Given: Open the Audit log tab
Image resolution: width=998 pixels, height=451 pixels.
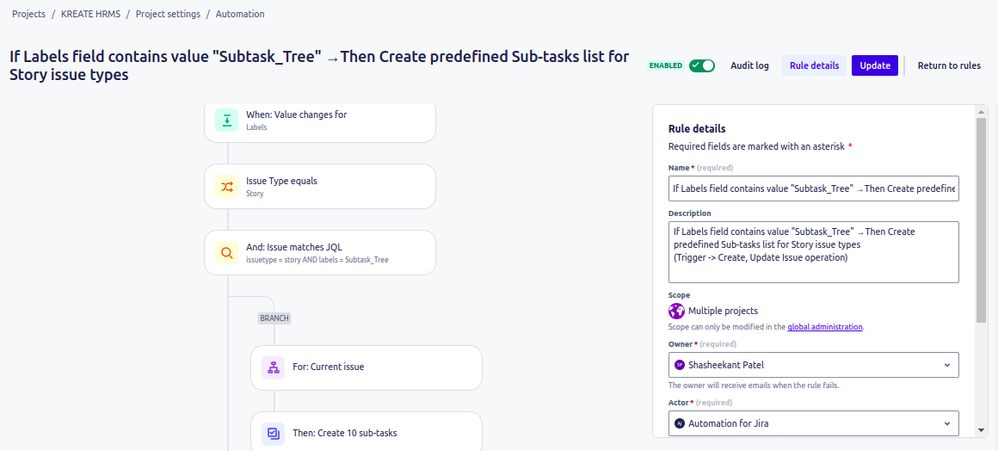Looking at the screenshot, I should (x=749, y=66).
